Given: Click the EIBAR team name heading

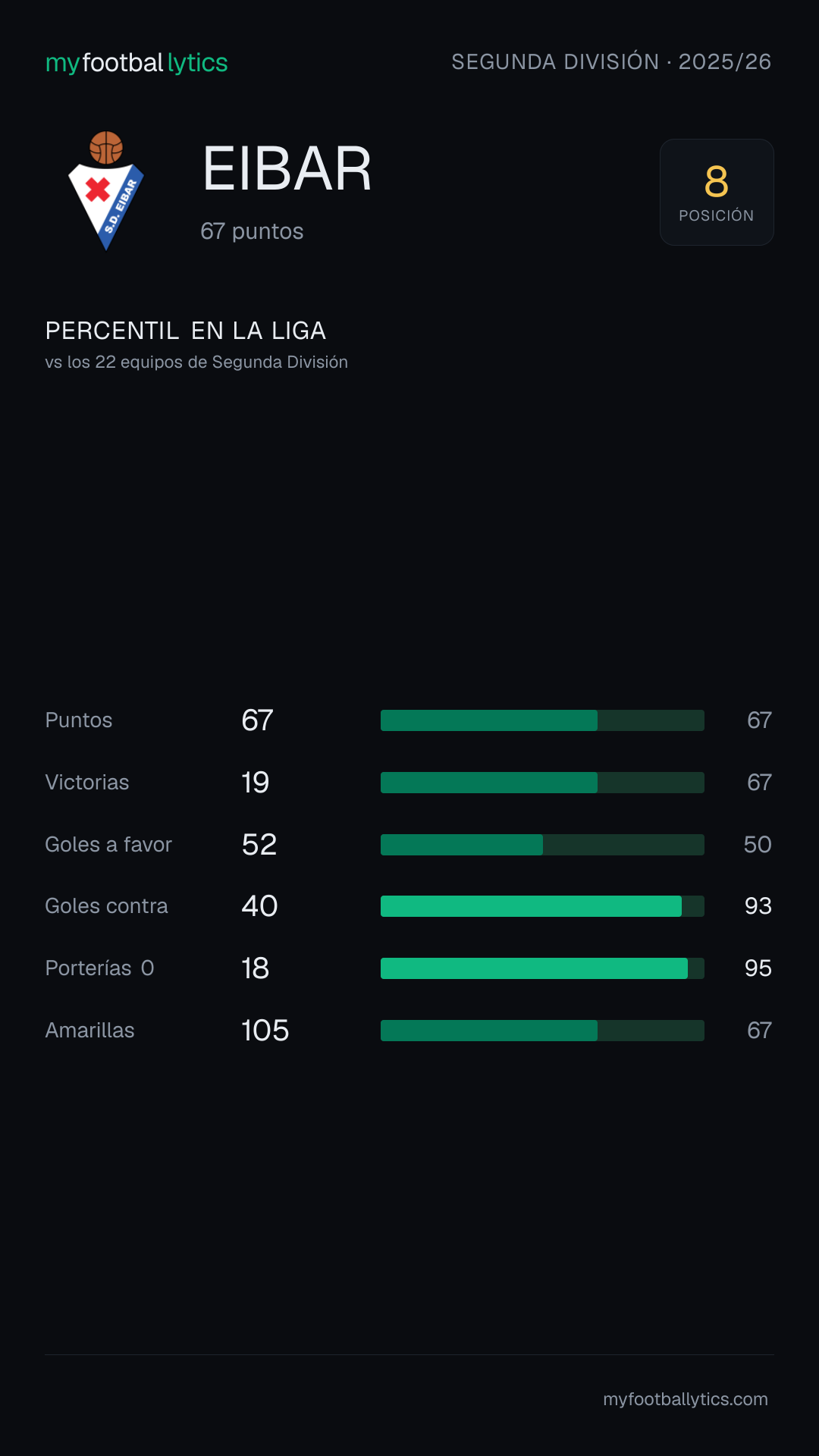Looking at the screenshot, I should click(x=287, y=169).
